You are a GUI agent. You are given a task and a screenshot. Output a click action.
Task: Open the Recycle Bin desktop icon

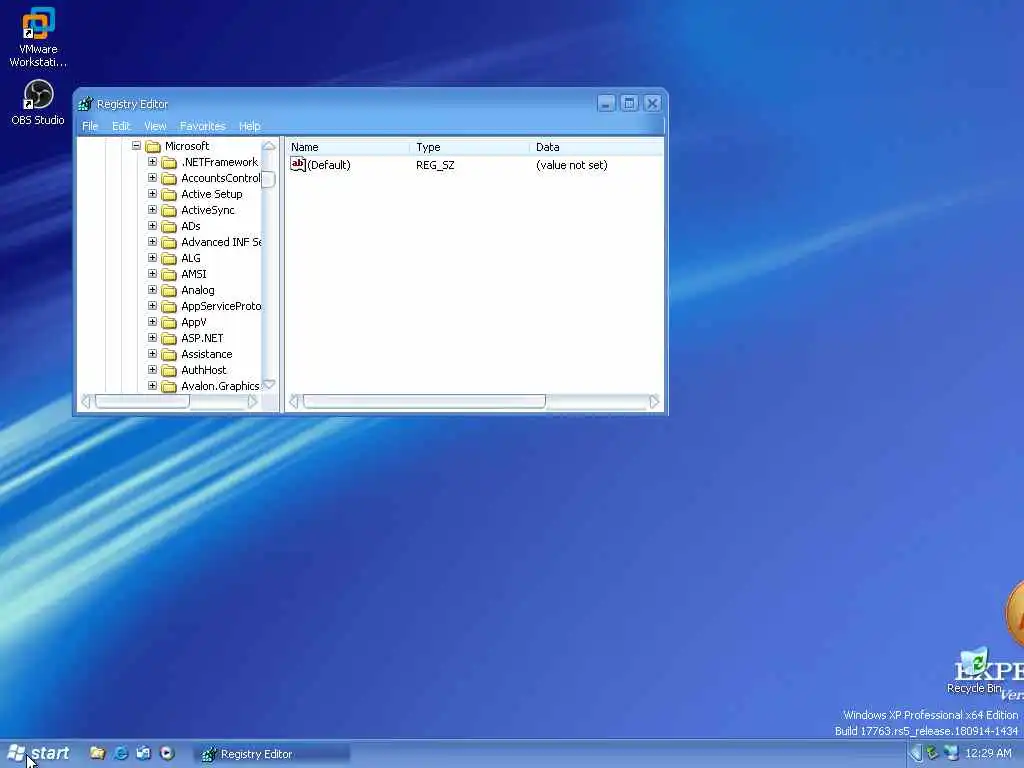pyautogui.click(x=974, y=671)
